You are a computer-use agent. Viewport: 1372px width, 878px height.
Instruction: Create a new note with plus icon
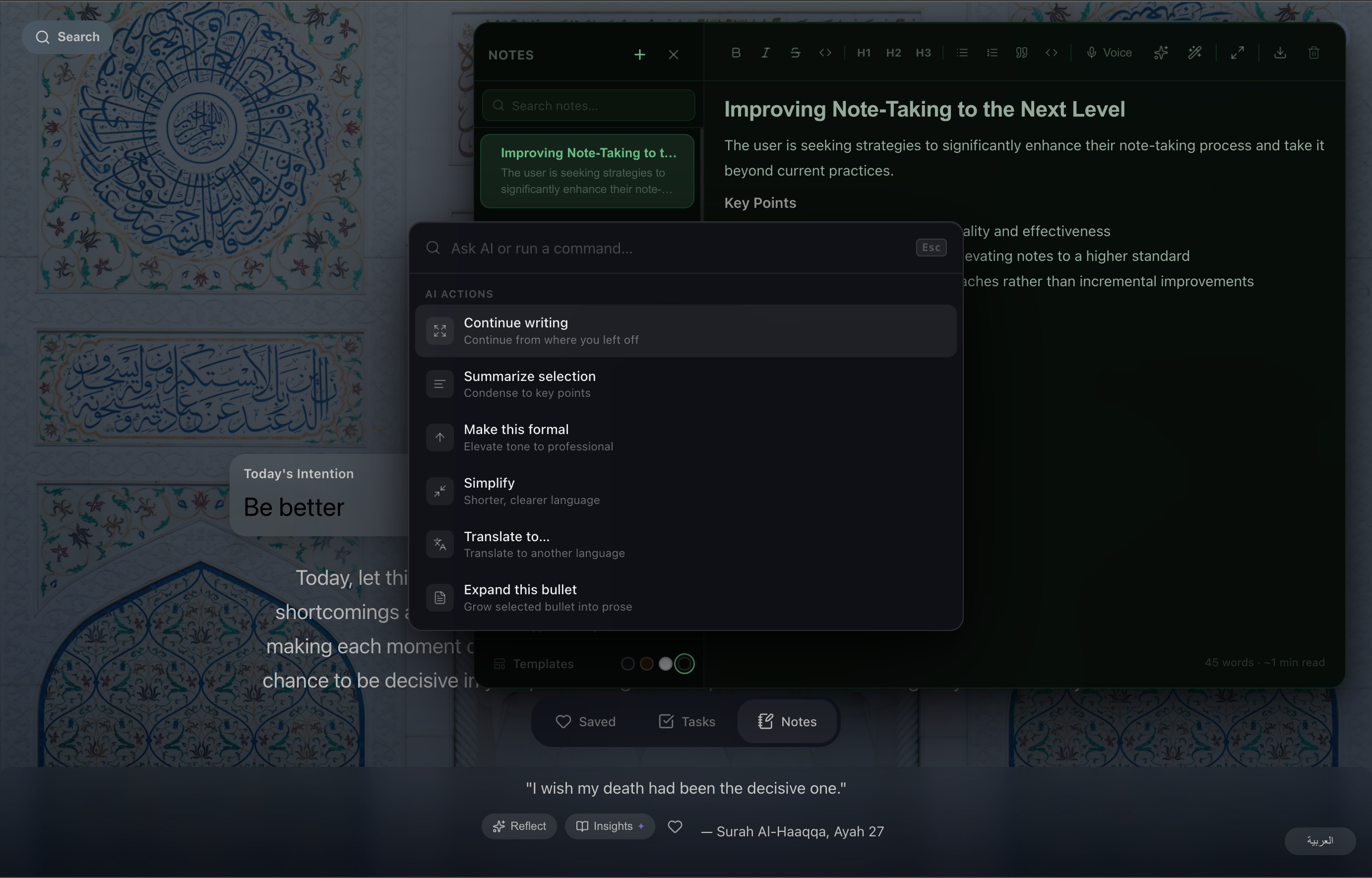(639, 55)
